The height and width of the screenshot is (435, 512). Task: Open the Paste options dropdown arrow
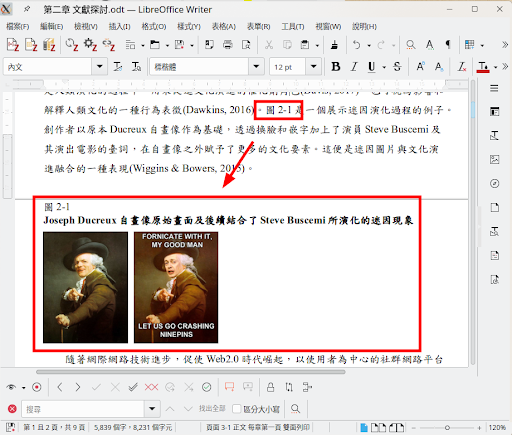click(x=317, y=45)
